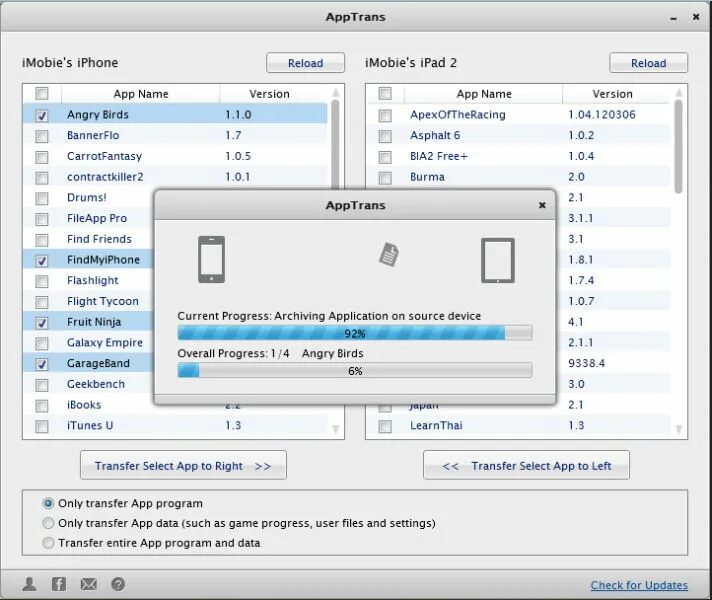Click the Current Progress 92% bar

[355, 333]
